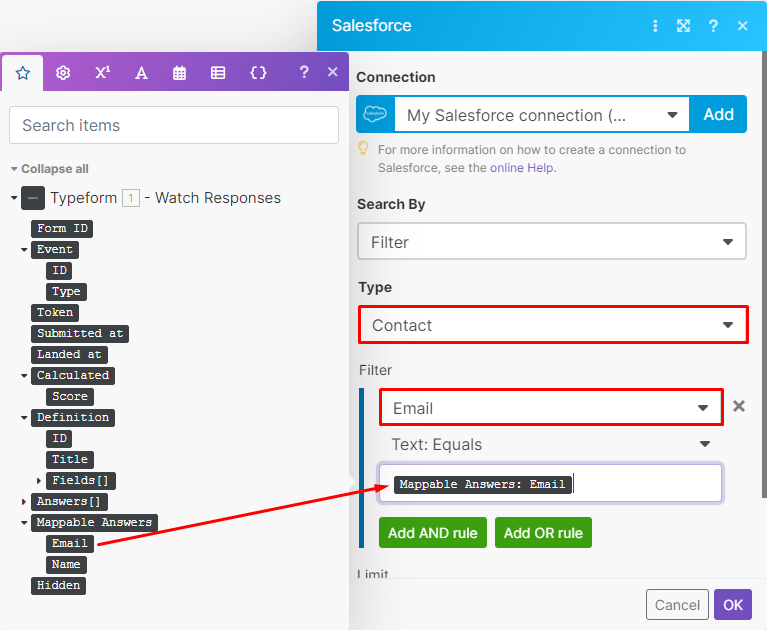Image resolution: width=767 pixels, height=630 pixels.
Task: Open the online Help link
Action: [522, 168]
